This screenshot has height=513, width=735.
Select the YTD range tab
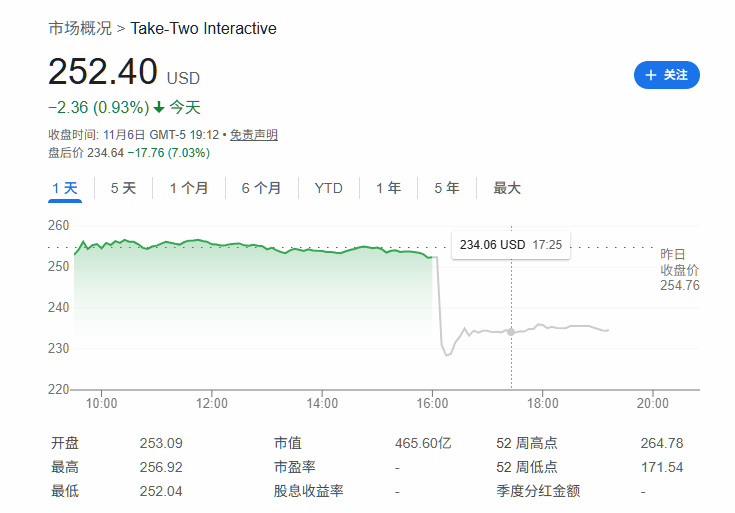click(x=328, y=188)
